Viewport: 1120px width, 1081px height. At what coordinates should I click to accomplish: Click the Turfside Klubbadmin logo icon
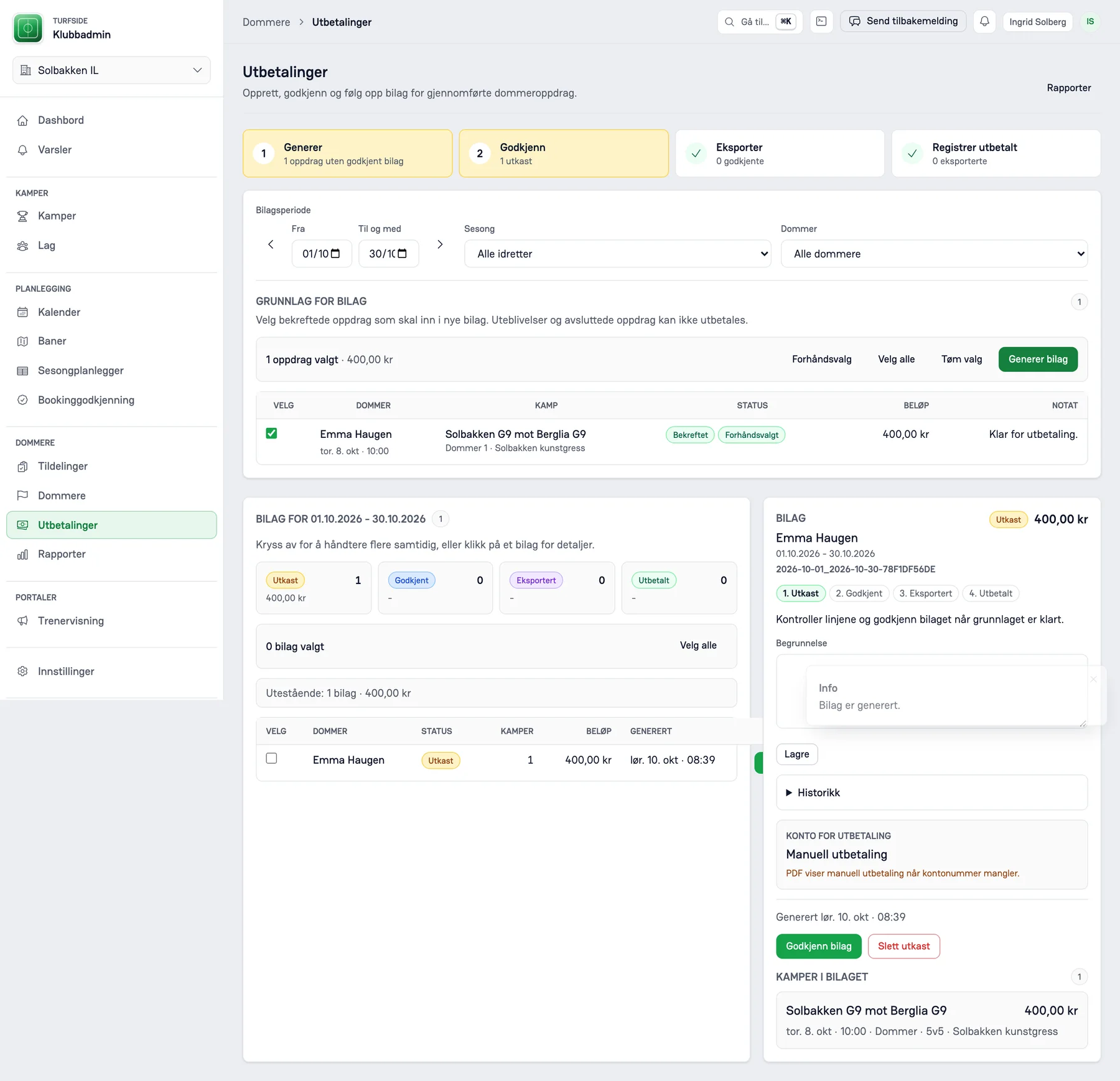pyautogui.click(x=28, y=28)
